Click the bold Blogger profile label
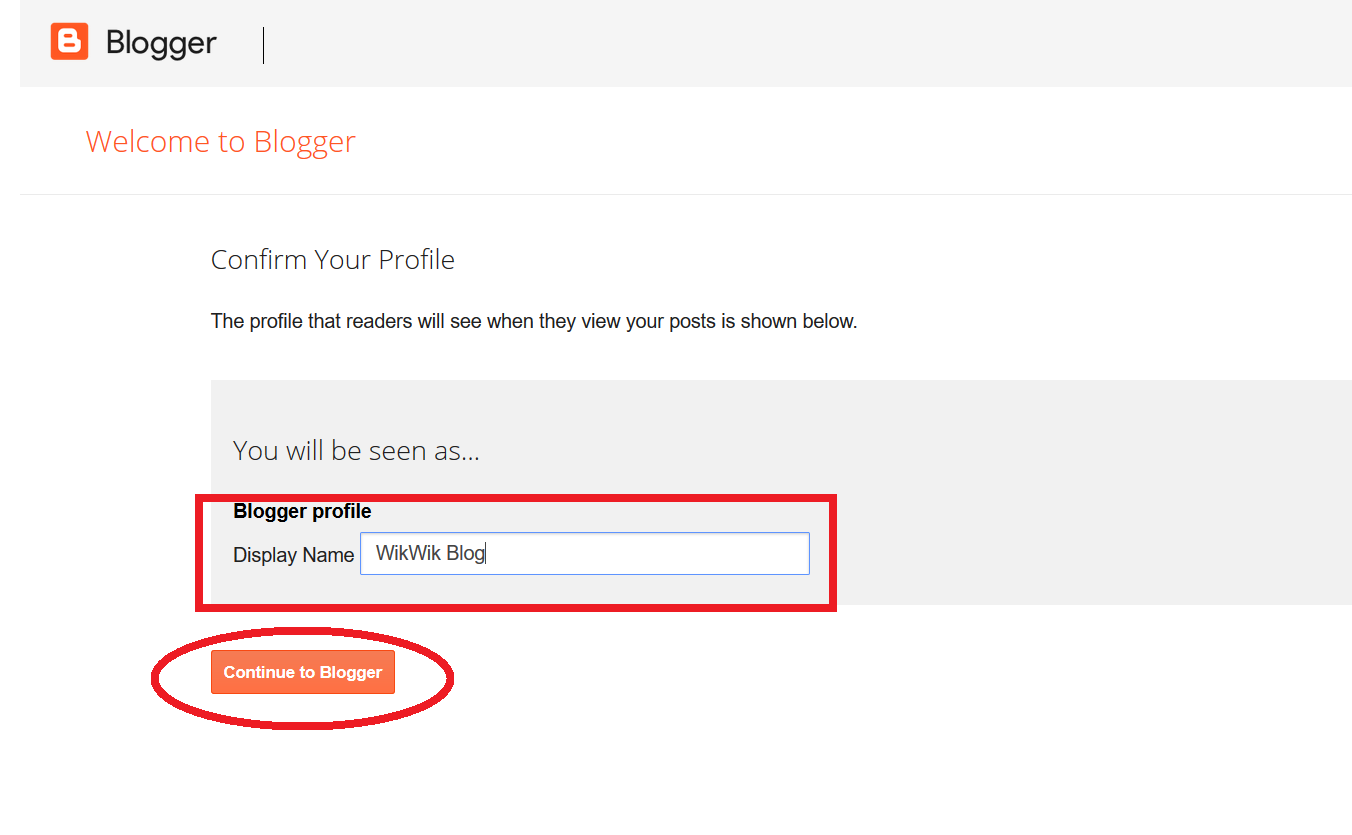Screen dimensions: 1352x835 point(302,511)
